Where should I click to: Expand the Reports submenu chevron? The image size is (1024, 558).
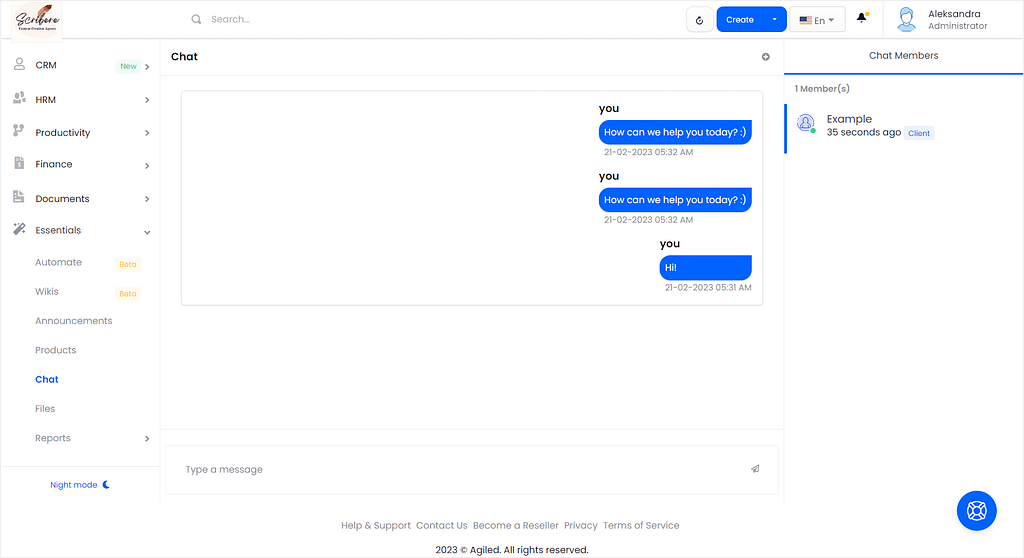click(x=147, y=439)
